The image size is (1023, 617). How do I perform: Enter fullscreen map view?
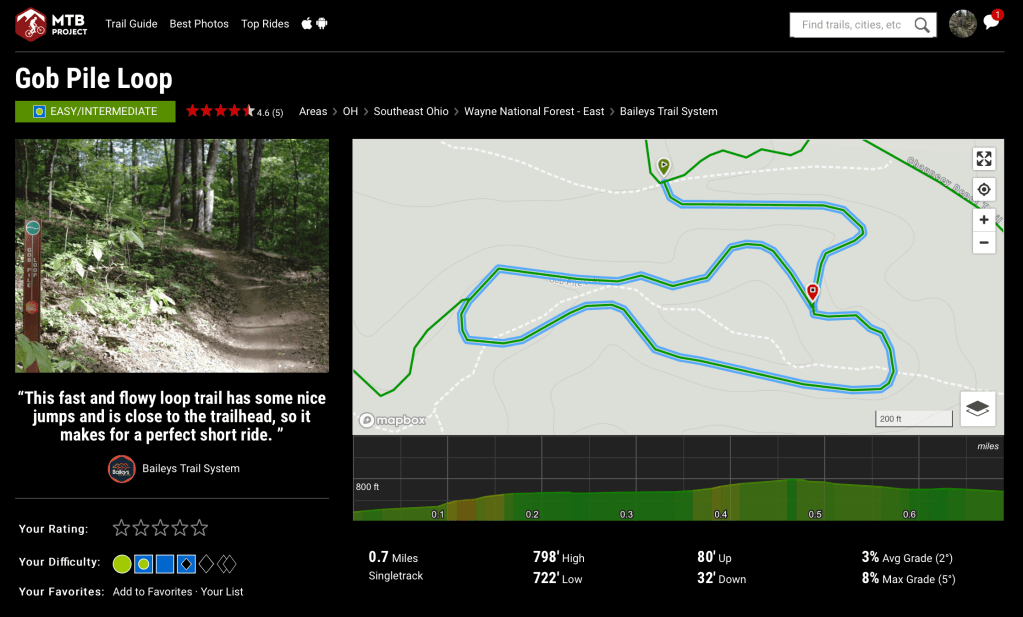pos(984,159)
